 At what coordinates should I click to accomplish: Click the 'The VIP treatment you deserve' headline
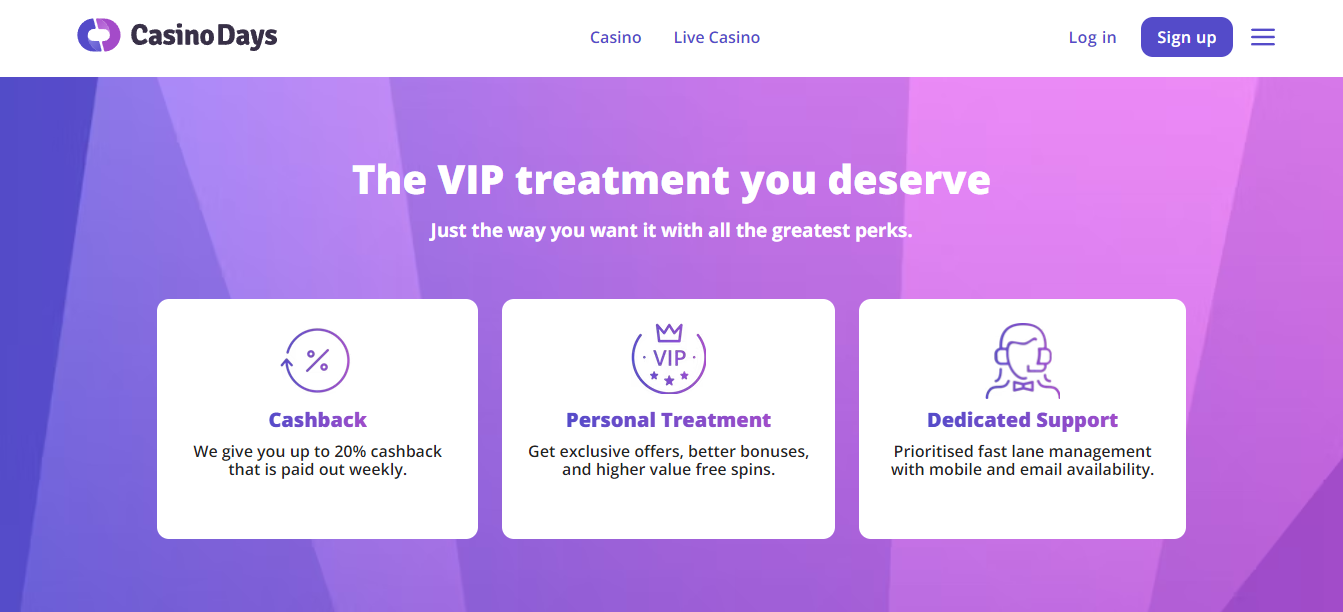671,180
